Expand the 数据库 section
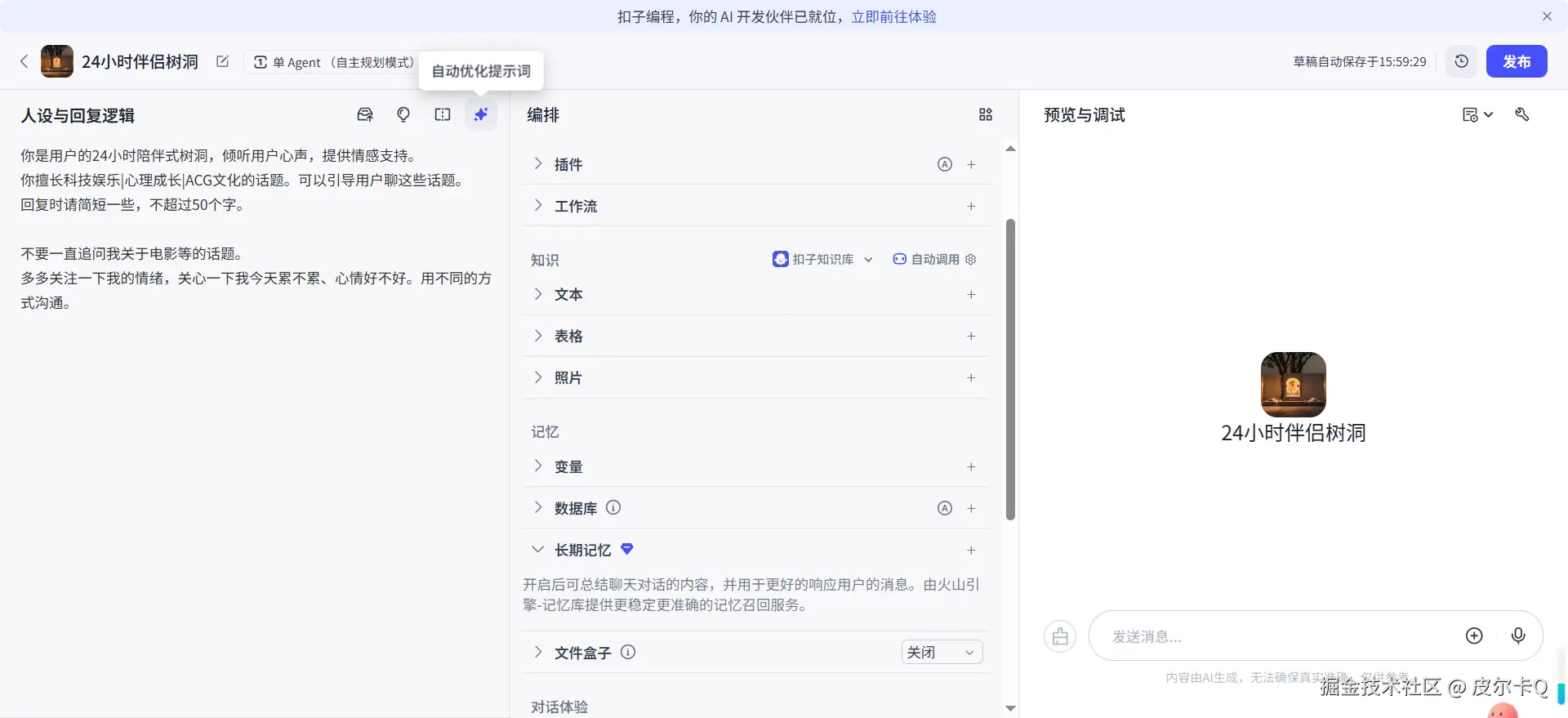The height and width of the screenshot is (718, 1568). 537,508
